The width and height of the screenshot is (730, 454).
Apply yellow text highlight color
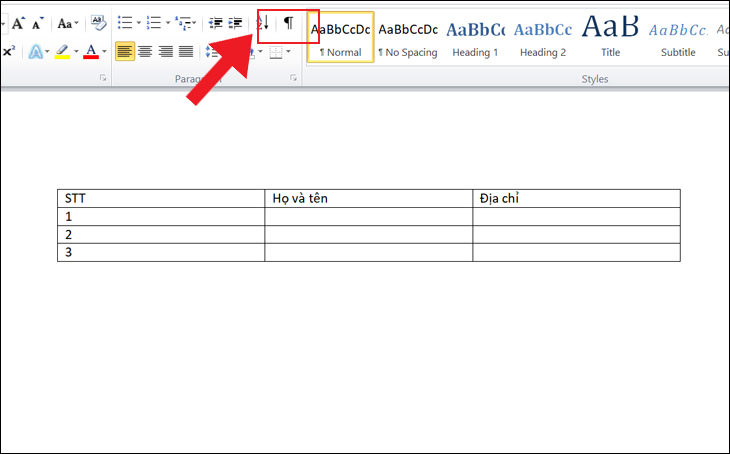tap(61, 51)
